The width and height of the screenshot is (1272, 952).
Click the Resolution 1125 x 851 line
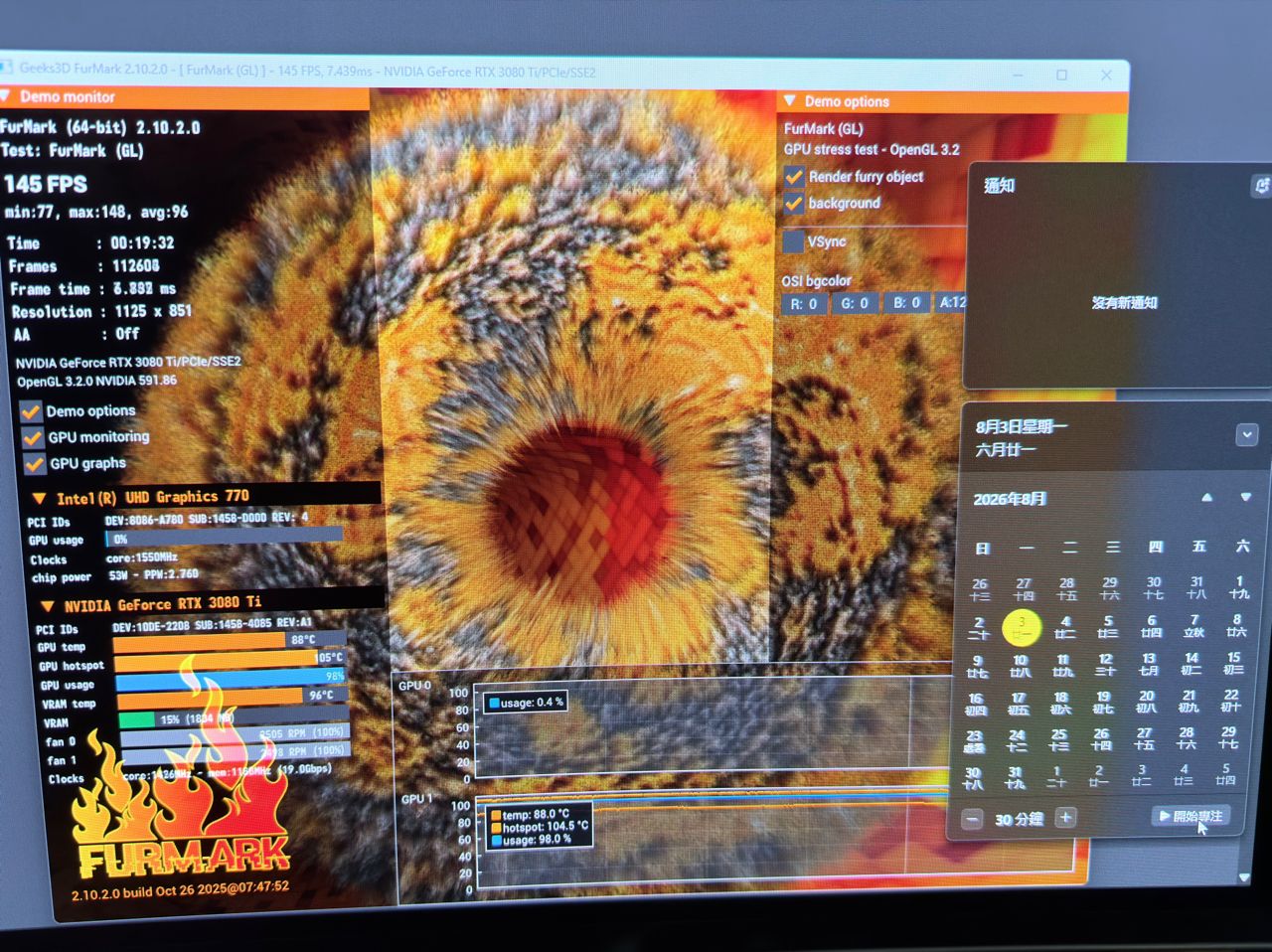[x=101, y=311]
